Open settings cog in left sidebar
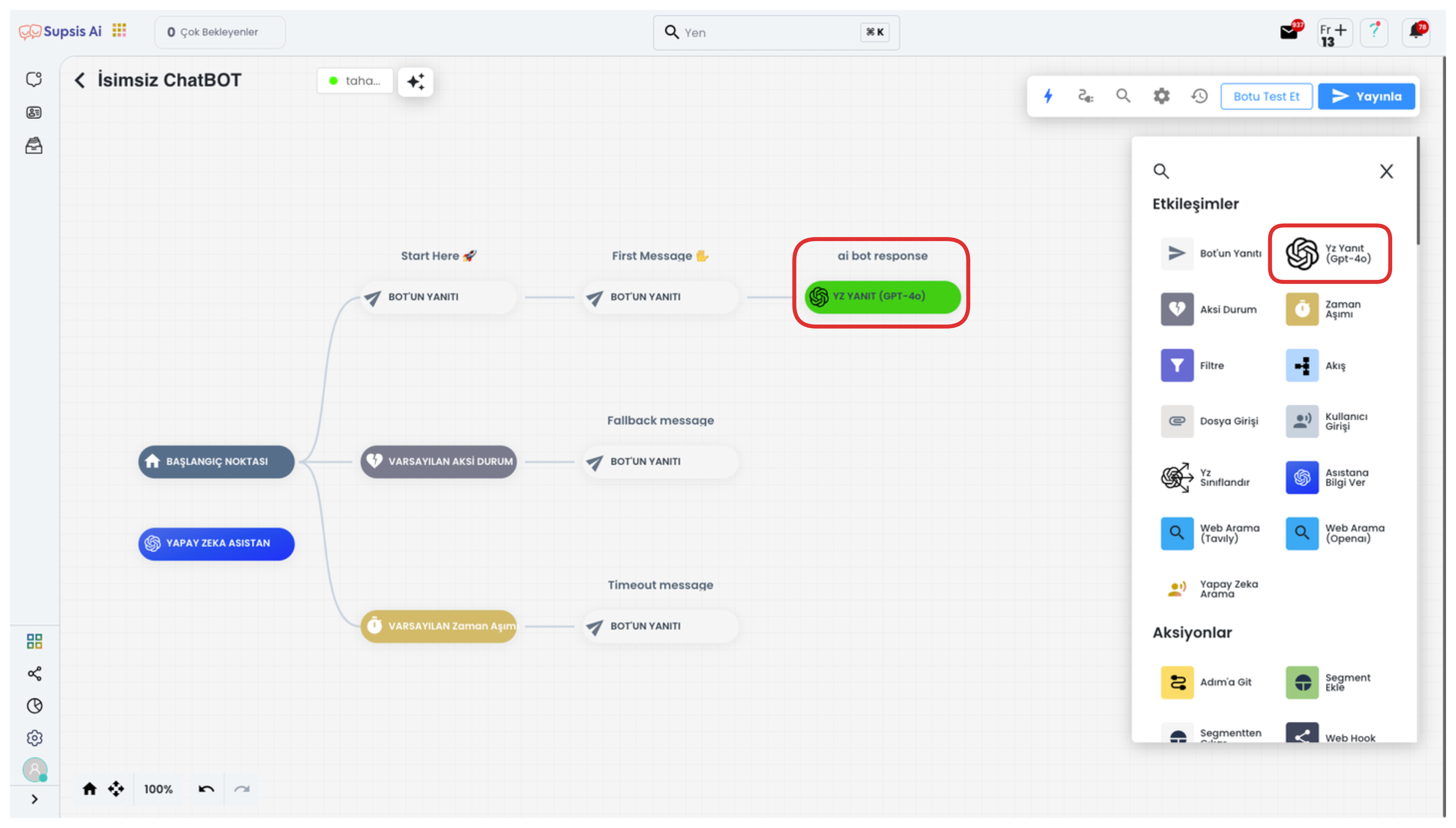The image size is (1456, 828). click(34, 738)
